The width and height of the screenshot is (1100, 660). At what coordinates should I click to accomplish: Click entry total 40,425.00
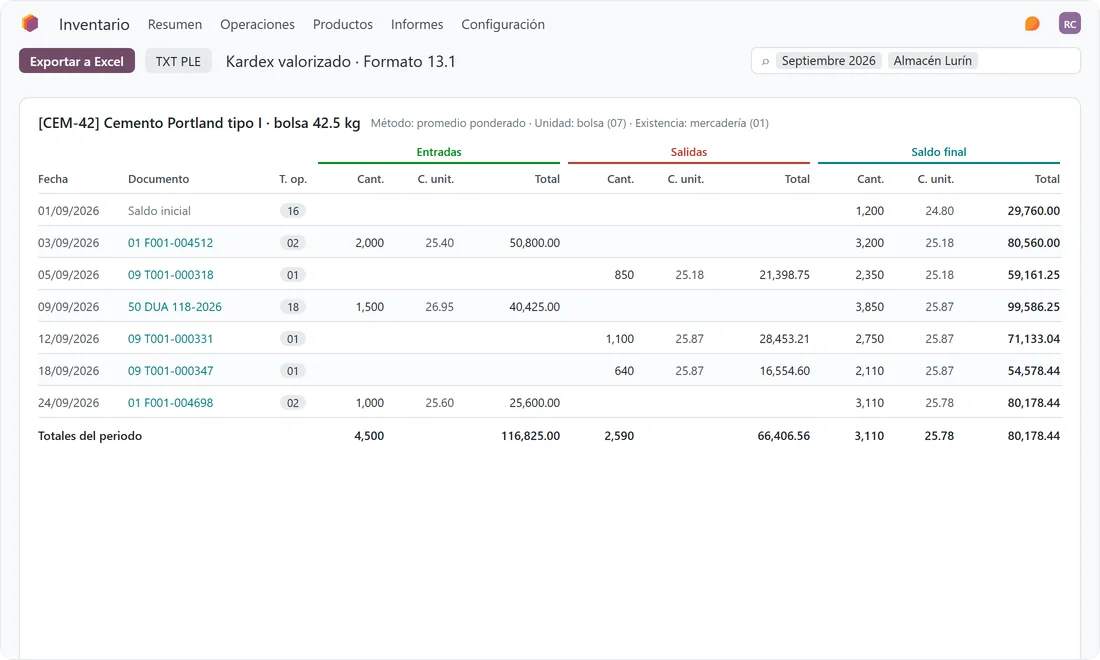click(x=535, y=307)
